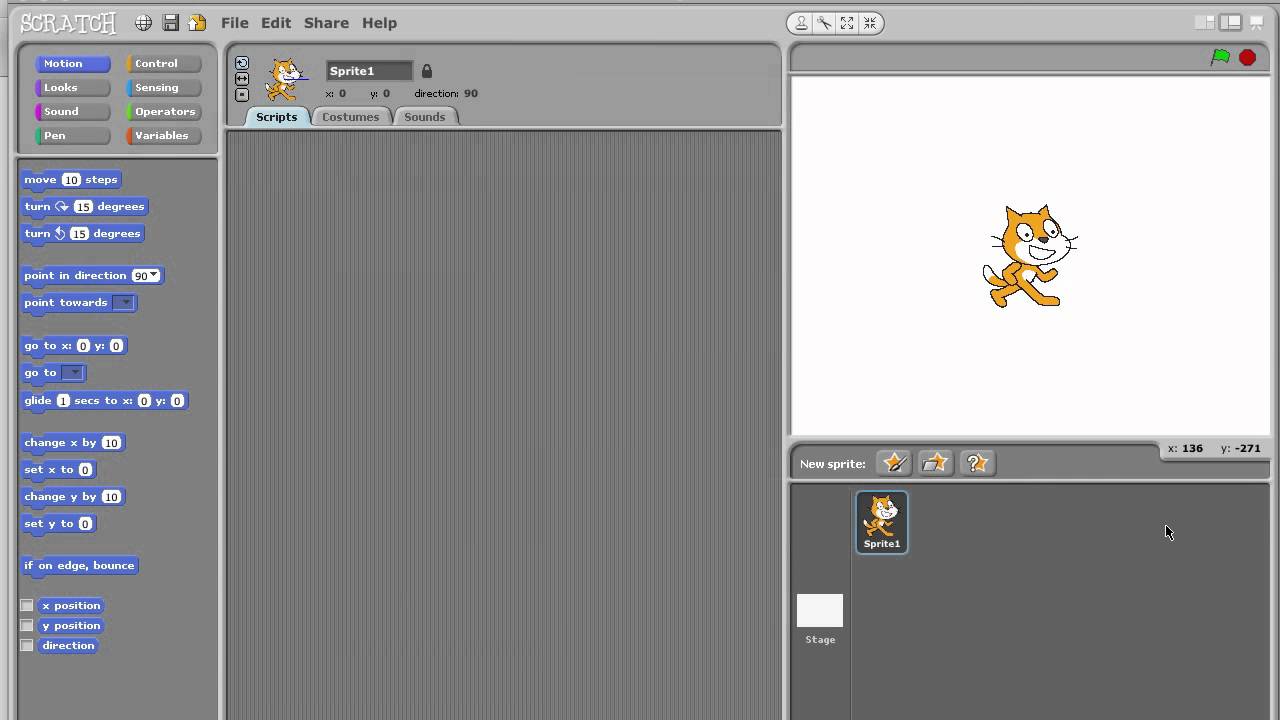The image size is (1280, 720).
Task: Click the green flag to start
Action: [x=1220, y=58]
